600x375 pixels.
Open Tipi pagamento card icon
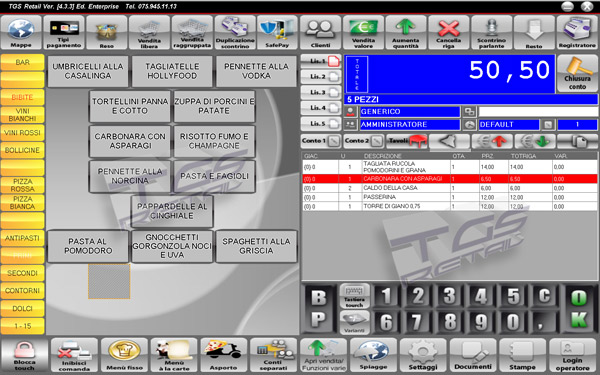[x=64, y=33]
